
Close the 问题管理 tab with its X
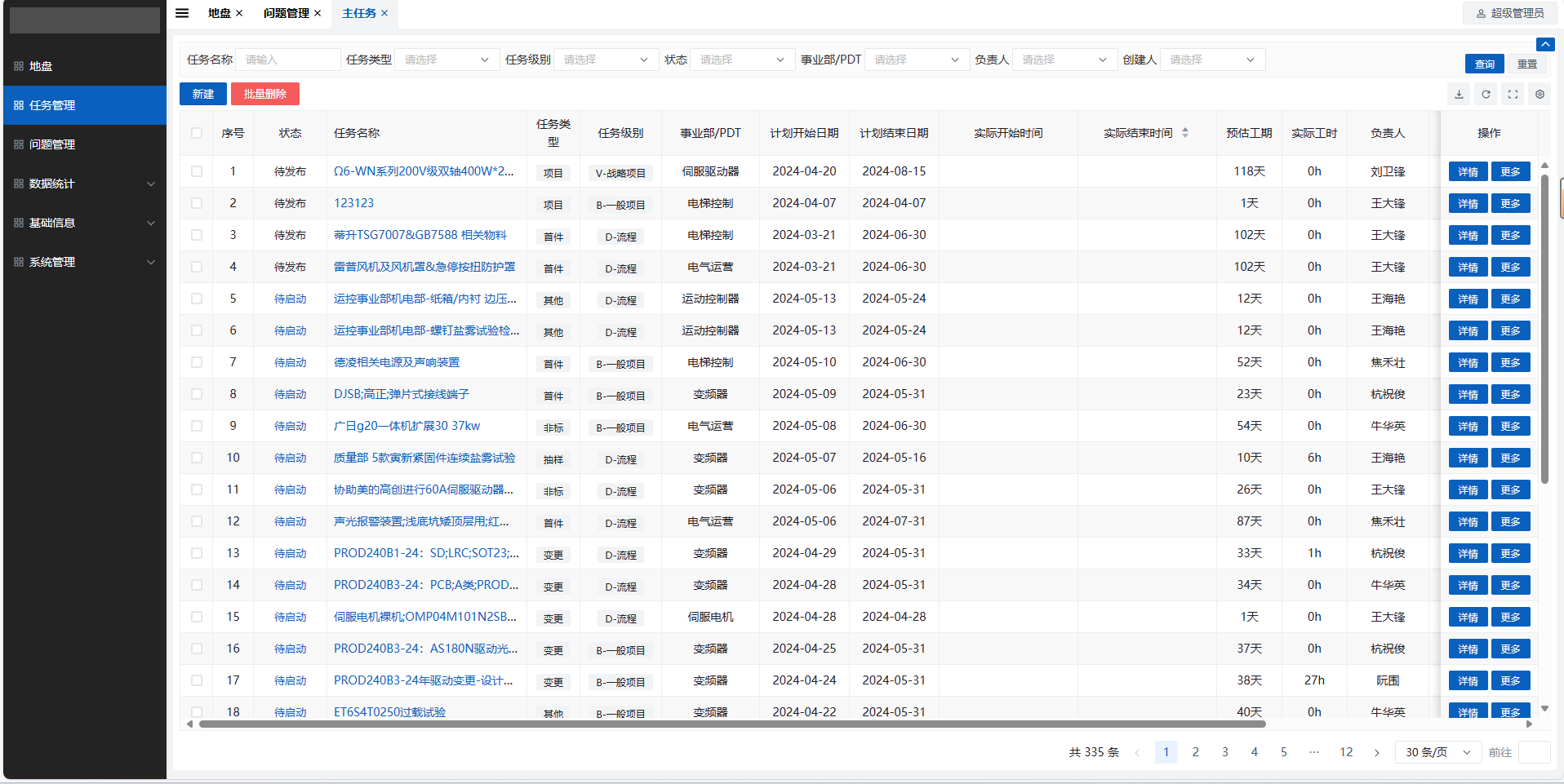318,13
